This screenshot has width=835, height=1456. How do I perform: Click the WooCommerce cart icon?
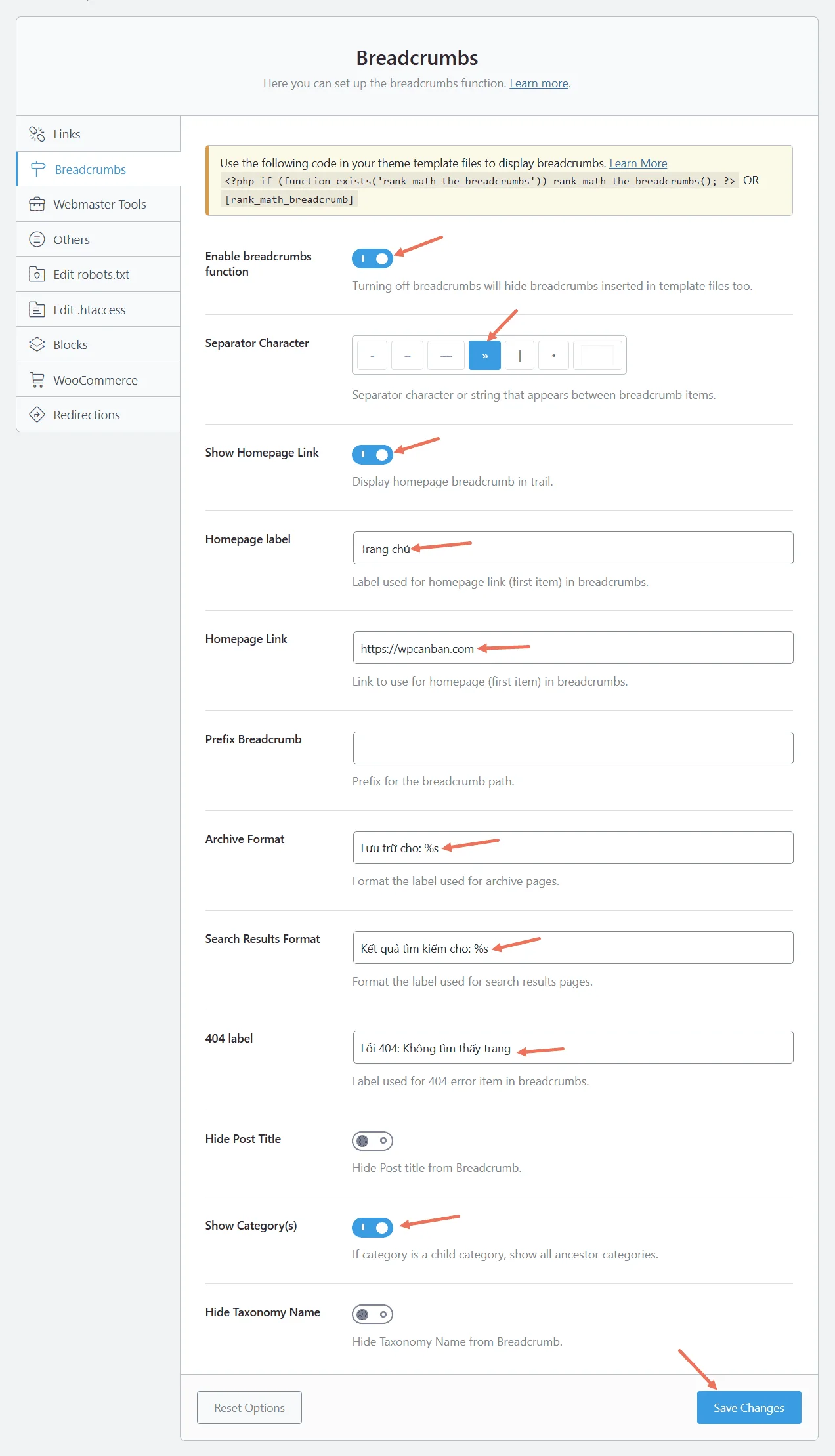[37, 380]
